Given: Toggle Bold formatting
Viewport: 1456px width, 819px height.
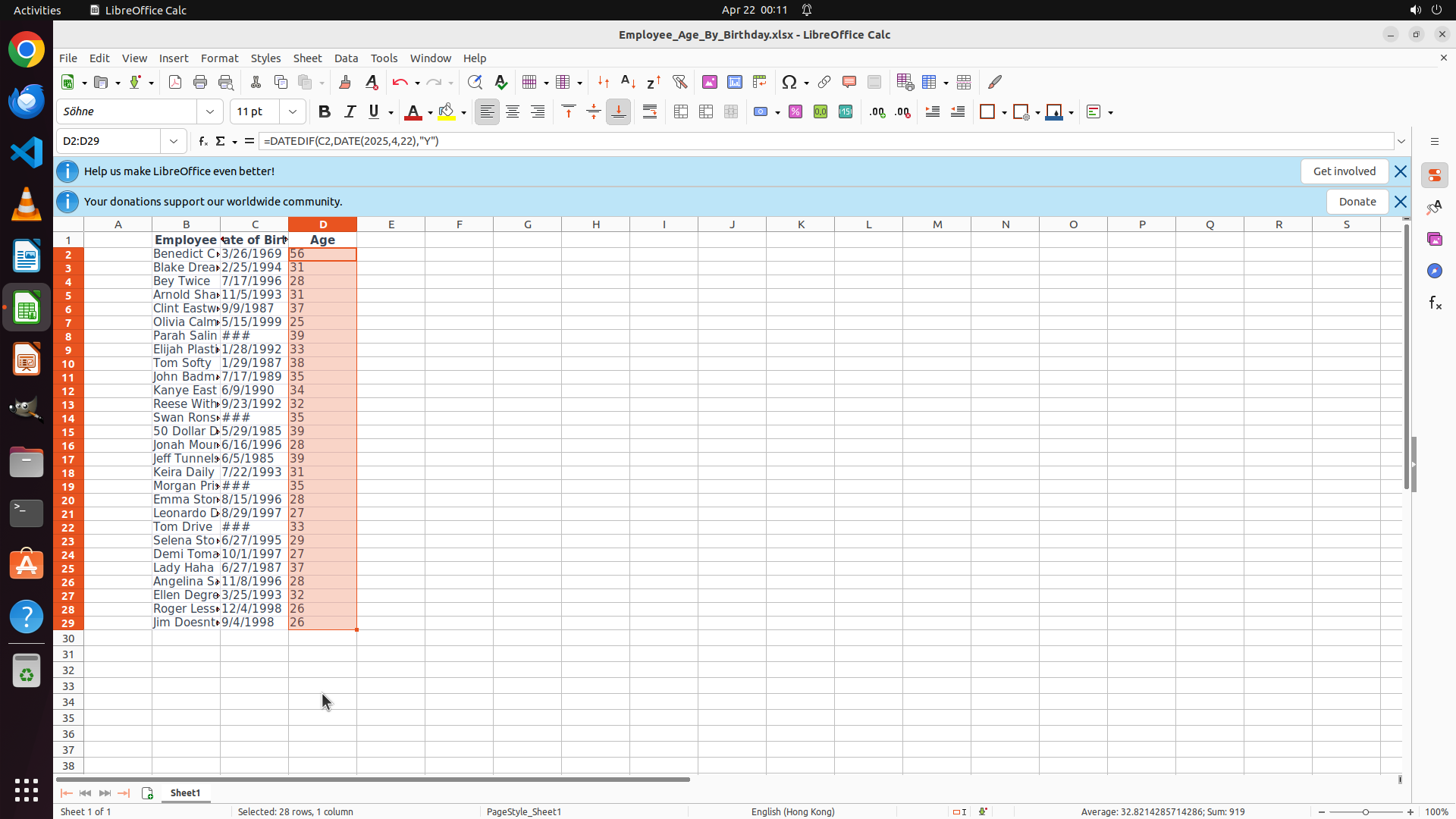Looking at the screenshot, I should pos(325,112).
